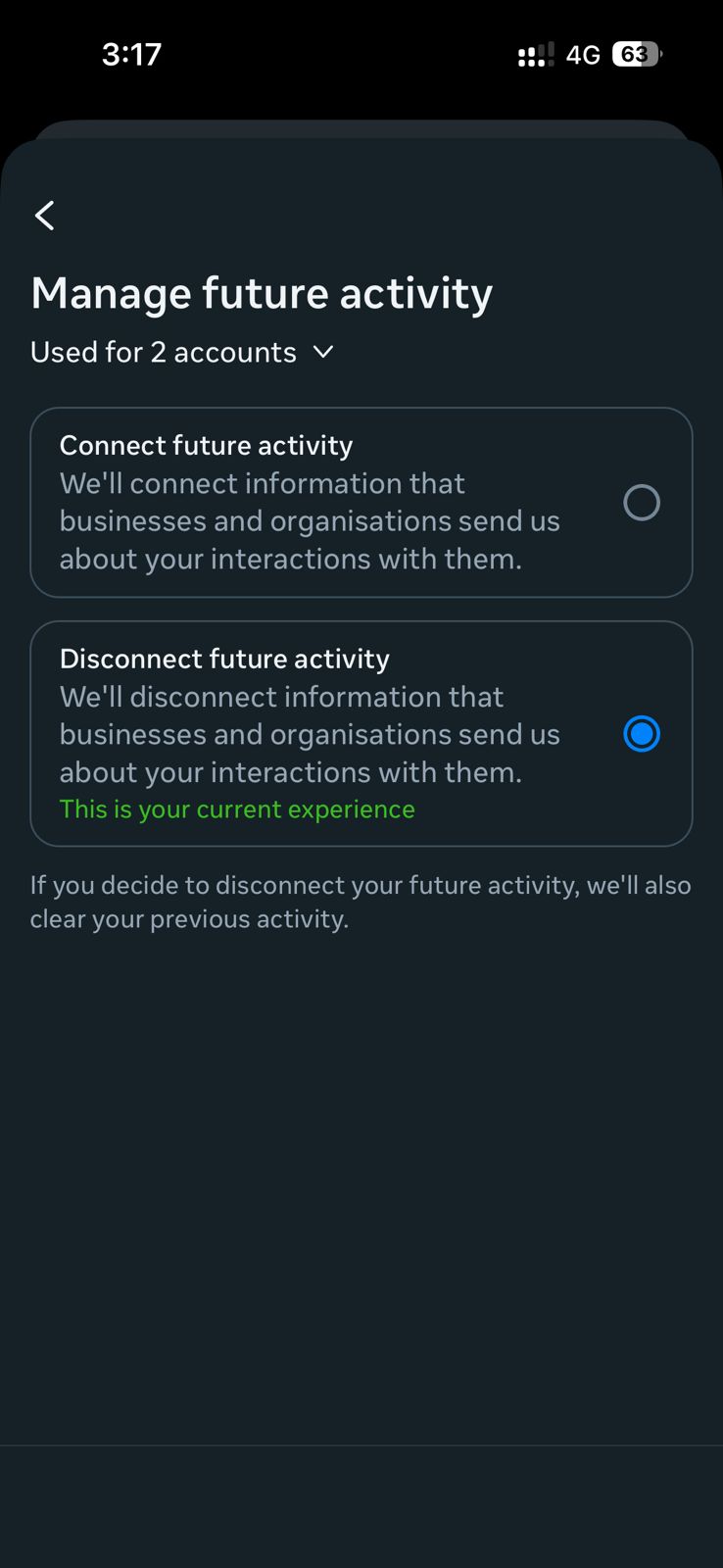Expand the accounts chevron arrow
The image size is (723, 1568).
click(x=323, y=352)
